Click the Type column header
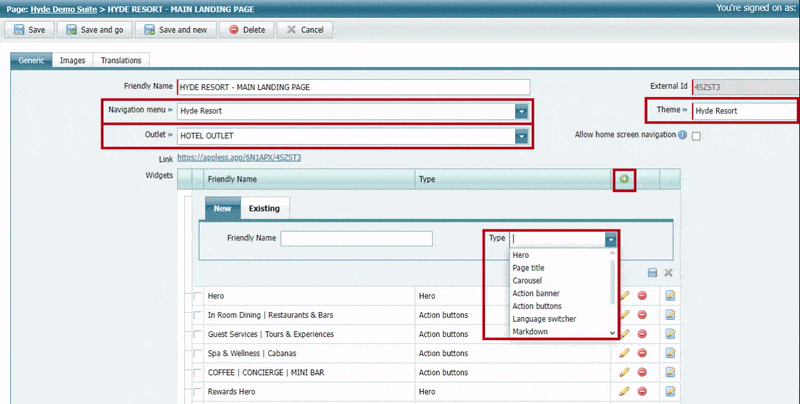800x404 pixels. [x=513, y=179]
